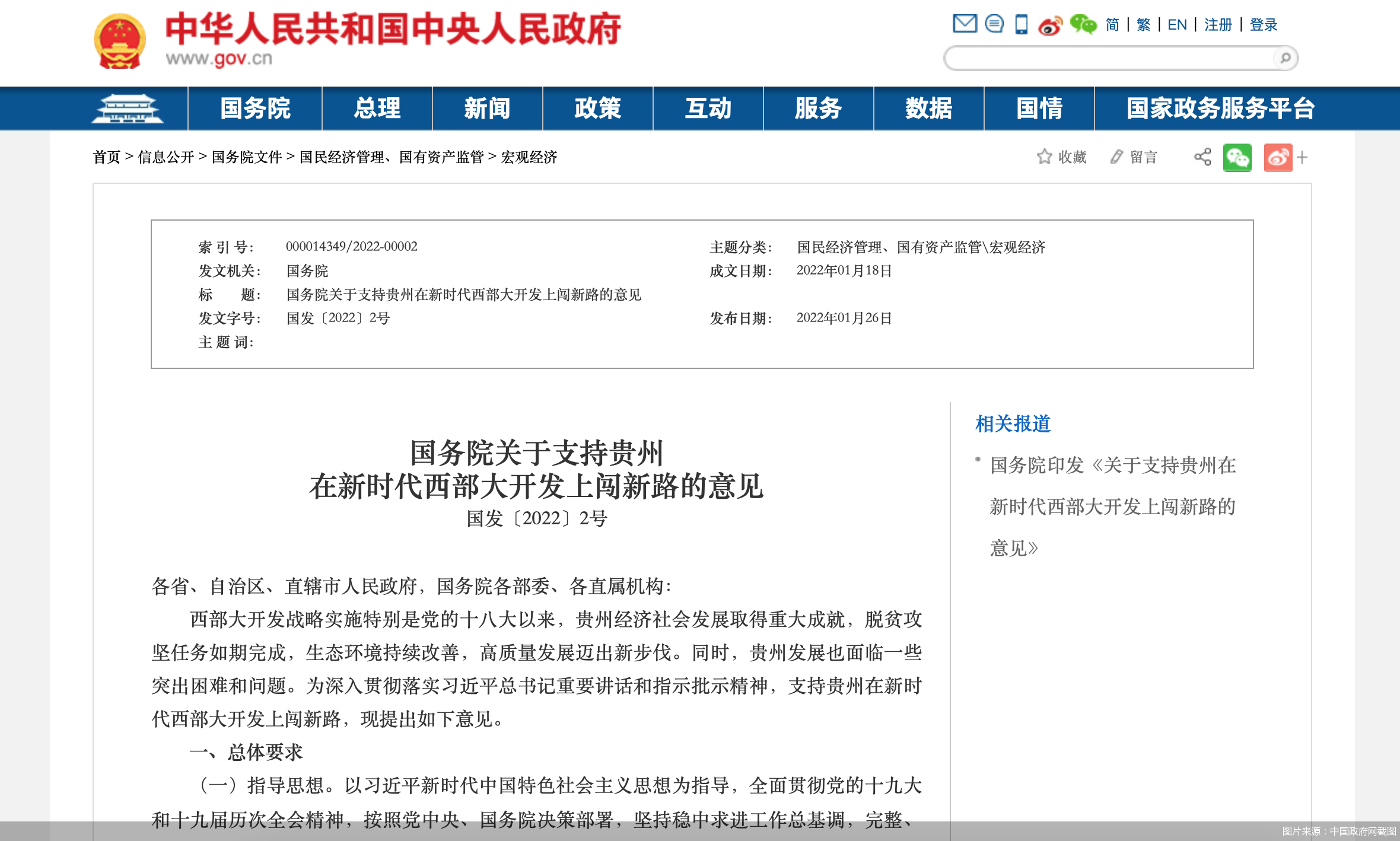1400x841 pixels.
Task: Expand more share options plus sign
Action: tap(1302, 157)
